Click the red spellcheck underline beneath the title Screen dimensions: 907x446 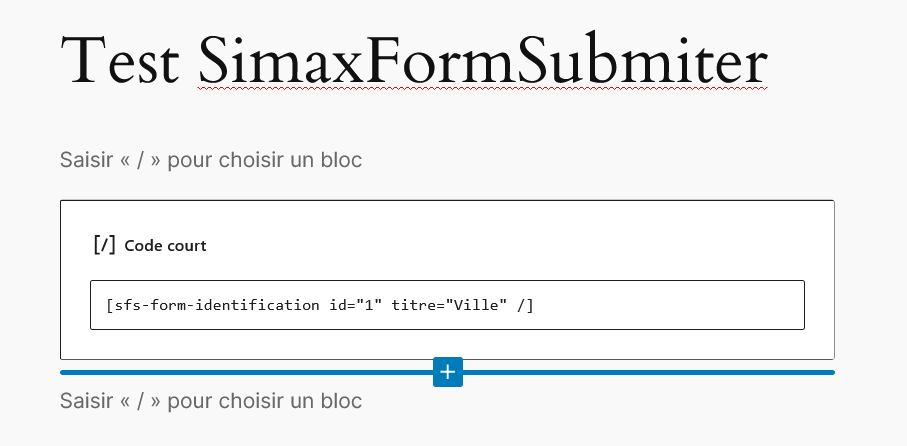click(483, 89)
